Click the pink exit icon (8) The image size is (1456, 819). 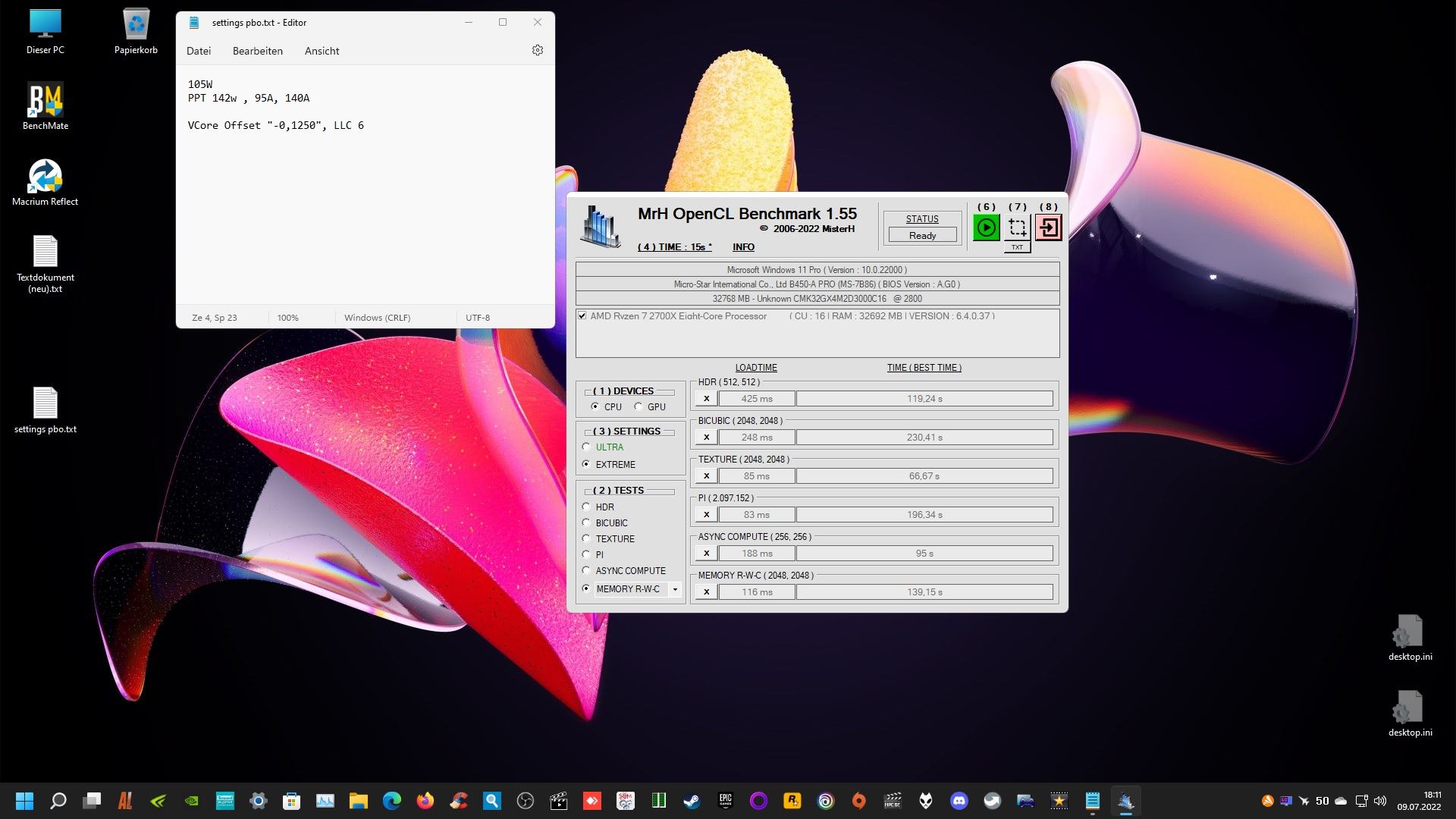tap(1048, 227)
